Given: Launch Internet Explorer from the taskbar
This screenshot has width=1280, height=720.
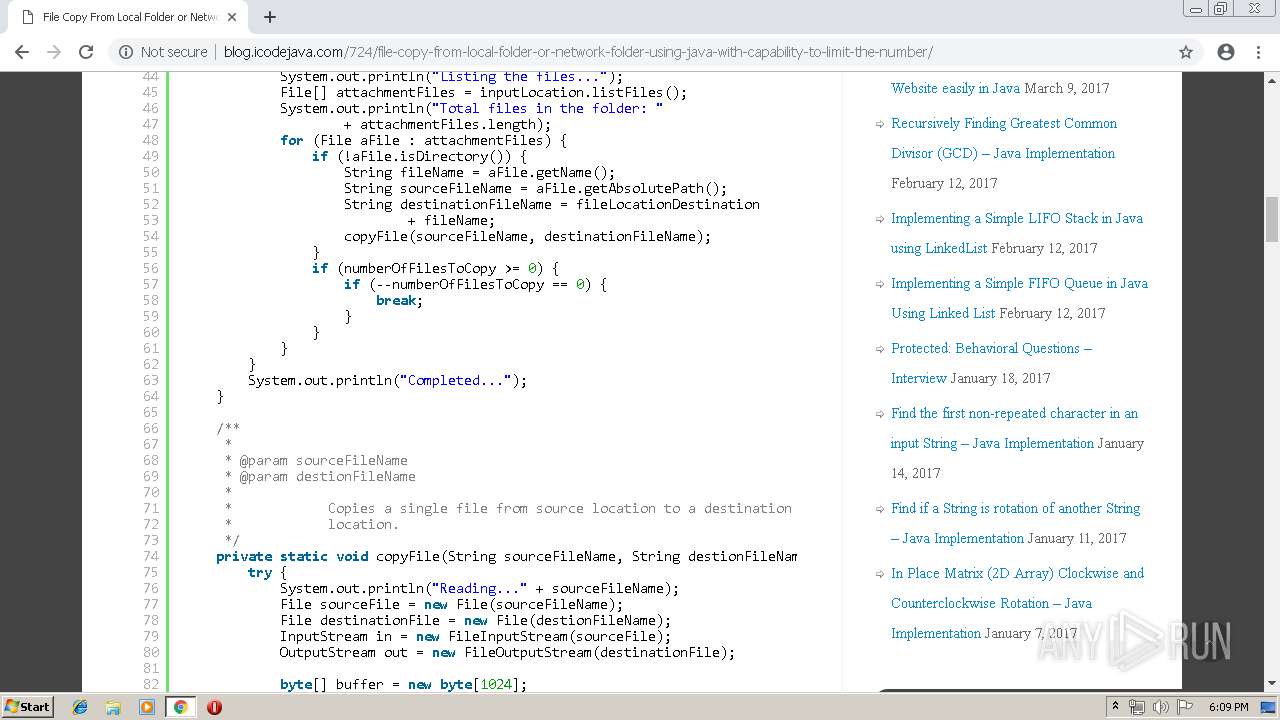Looking at the screenshot, I should click(80, 707).
